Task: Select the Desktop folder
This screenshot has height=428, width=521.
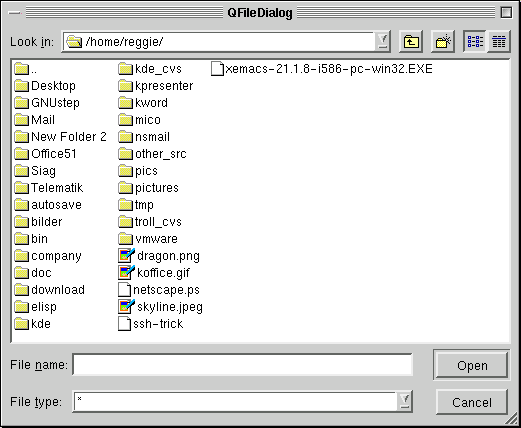Action: point(45,86)
